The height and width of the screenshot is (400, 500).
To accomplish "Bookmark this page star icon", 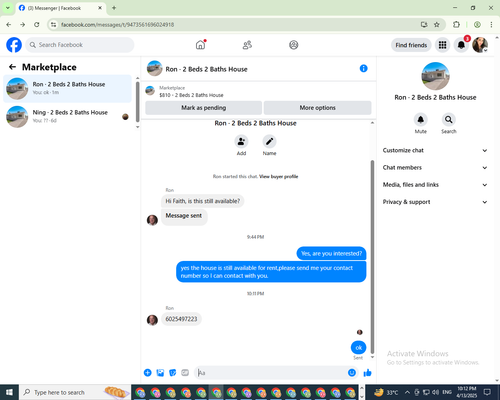I will pos(437,24).
